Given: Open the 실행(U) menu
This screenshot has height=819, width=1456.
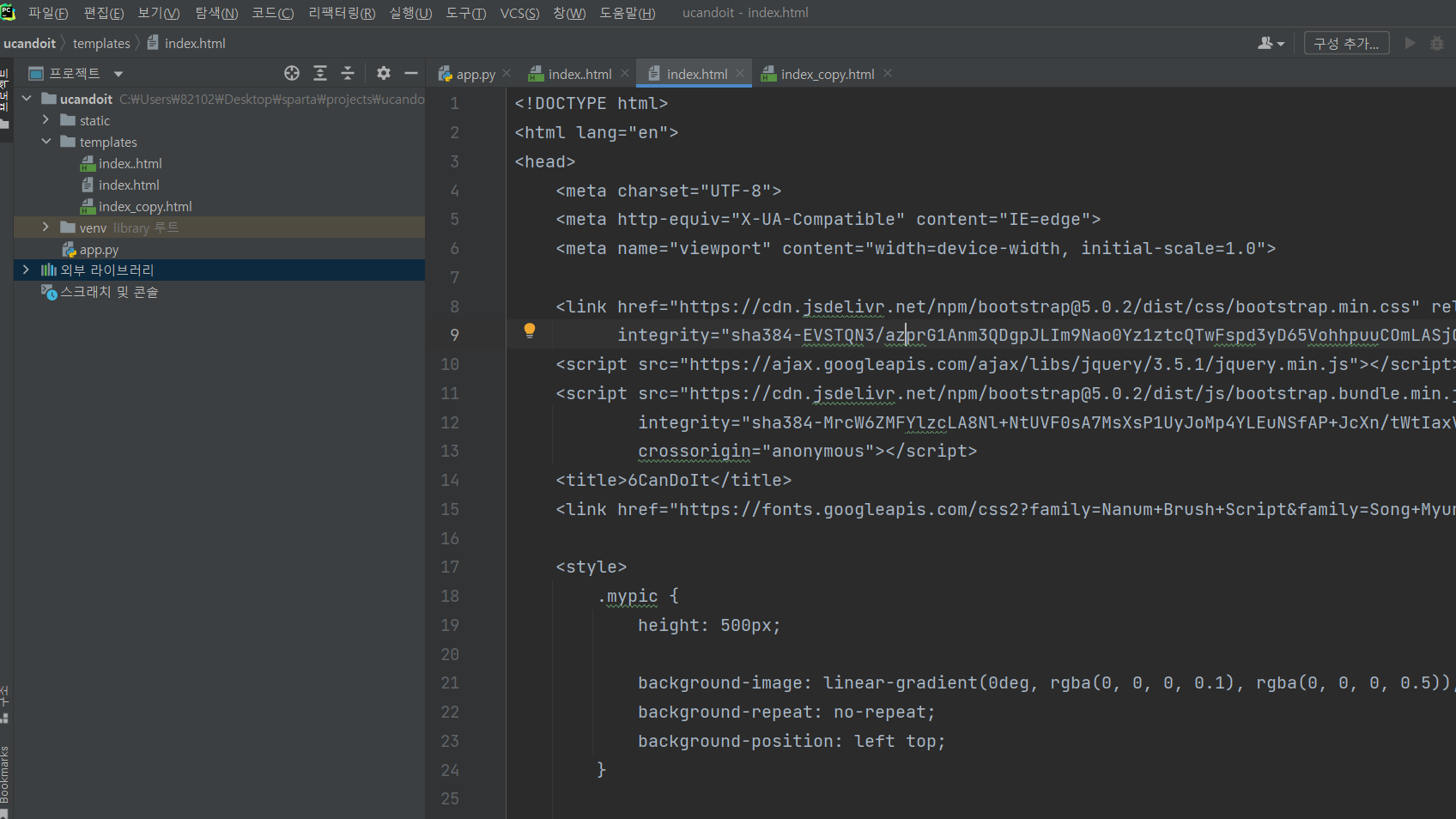Looking at the screenshot, I should coord(410,13).
